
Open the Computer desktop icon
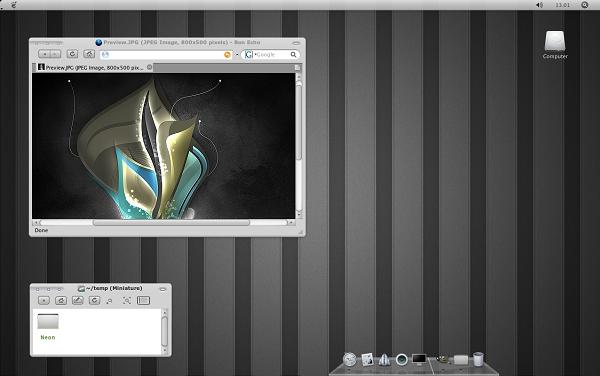point(555,45)
